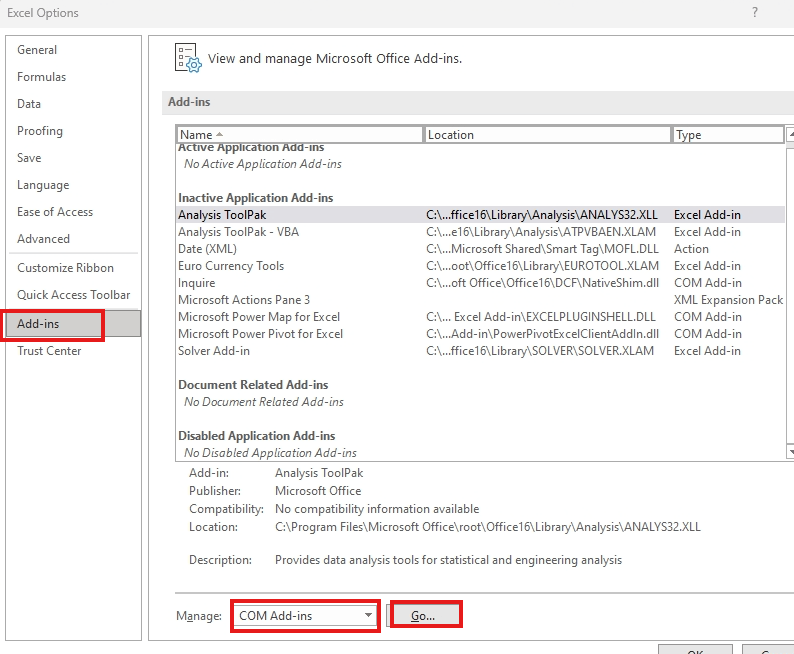Select the Solver Add-in row
Image resolution: width=794 pixels, height=654 pixels.
480,351
